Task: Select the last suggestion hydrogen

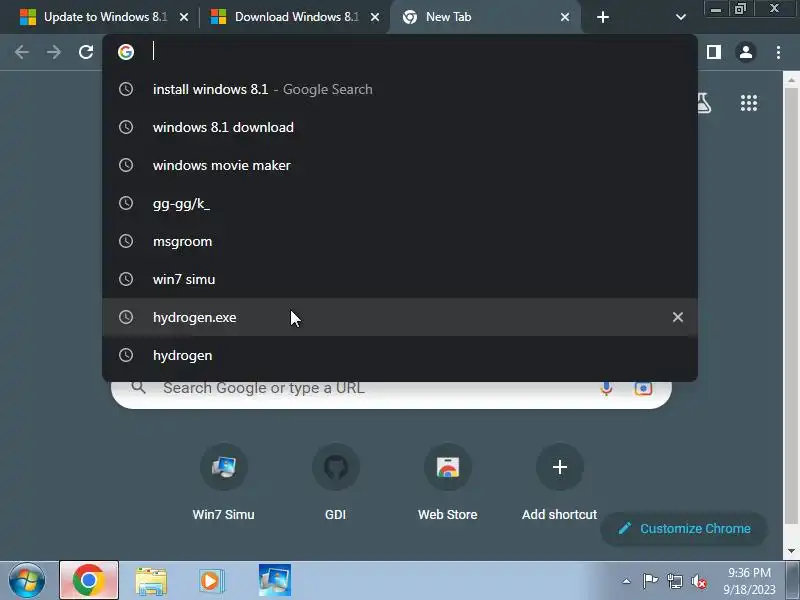Action: coord(399,355)
